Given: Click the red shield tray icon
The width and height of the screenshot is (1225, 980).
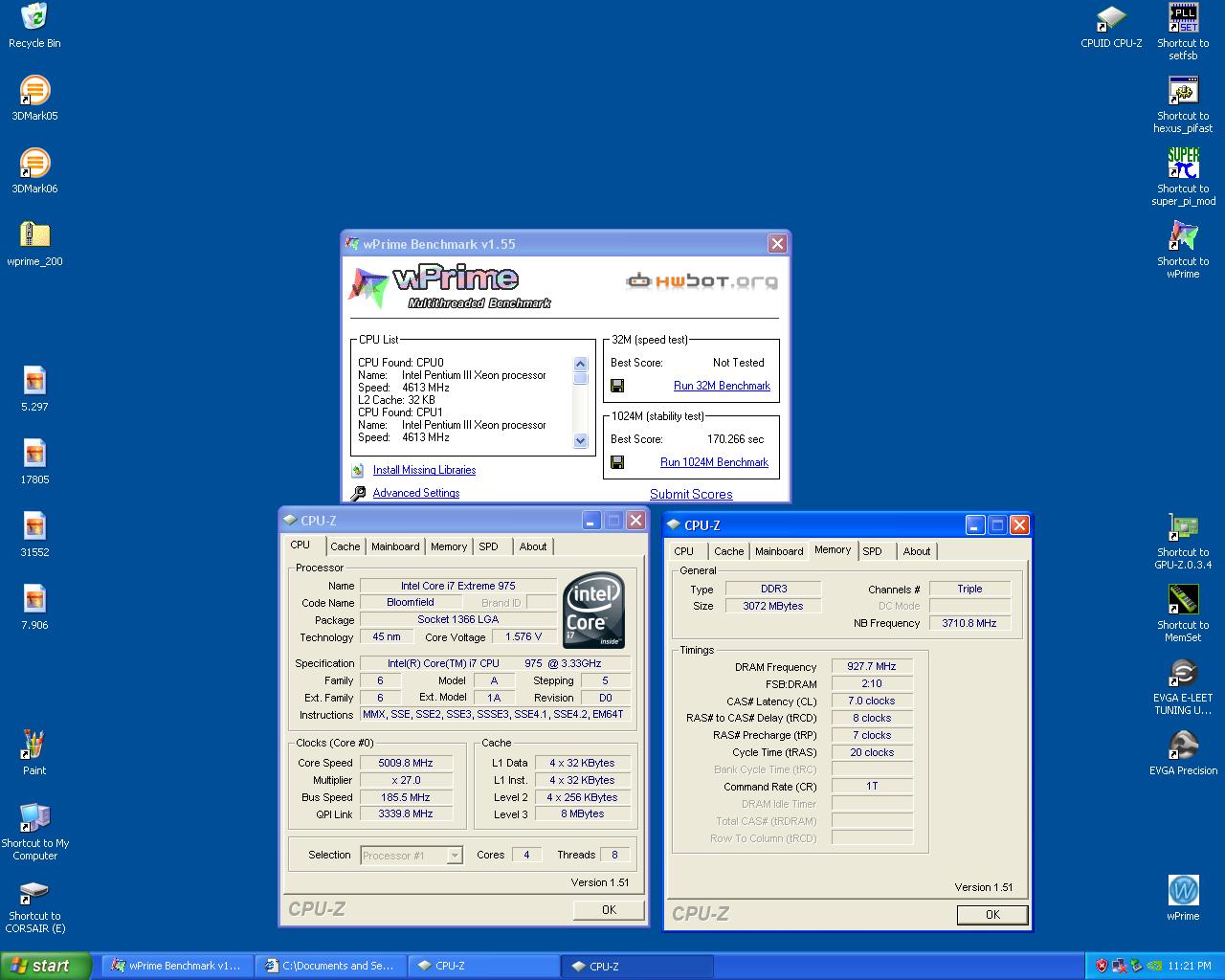Looking at the screenshot, I should coord(1102,966).
